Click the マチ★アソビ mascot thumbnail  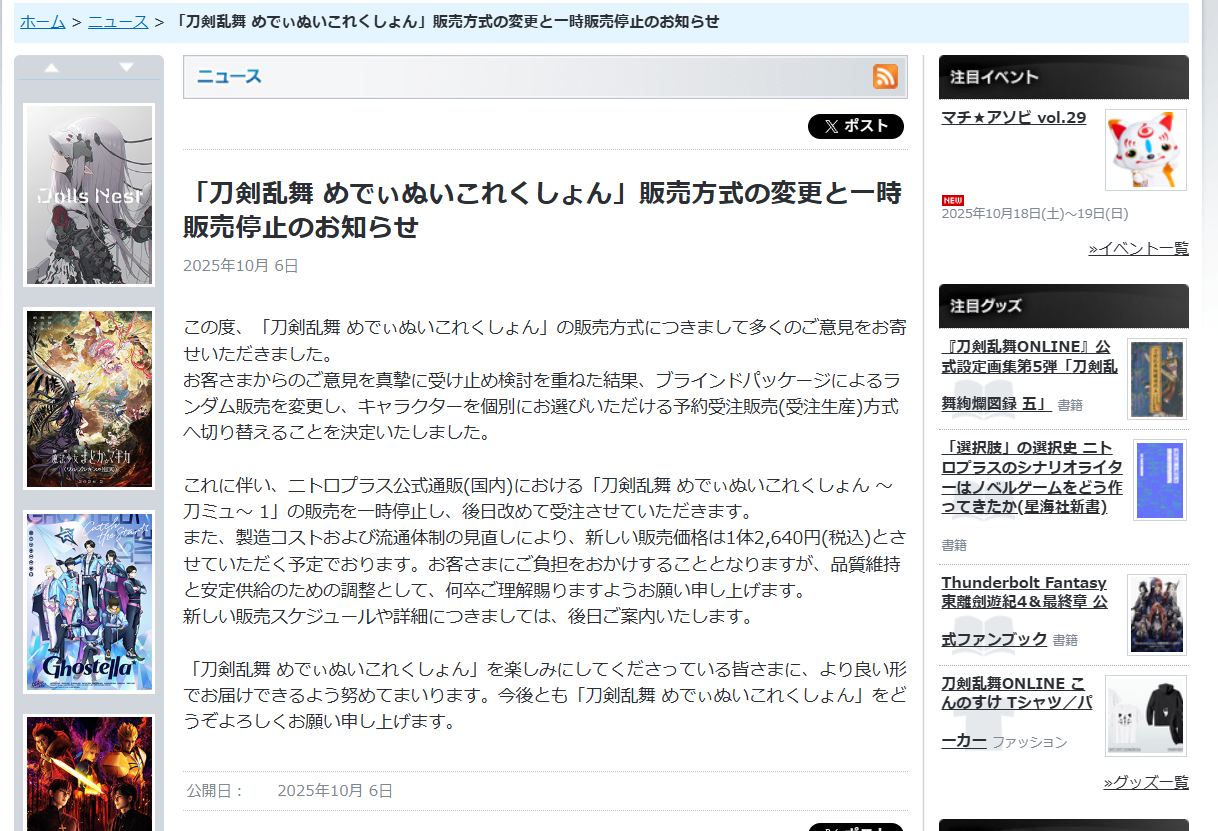click(x=1145, y=150)
